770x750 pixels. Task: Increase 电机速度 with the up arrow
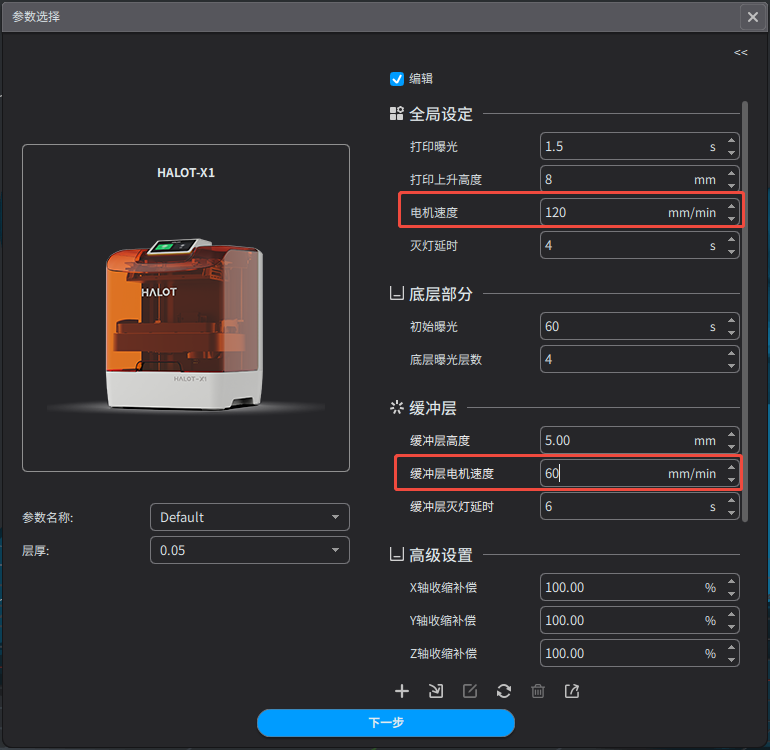tap(731, 206)
